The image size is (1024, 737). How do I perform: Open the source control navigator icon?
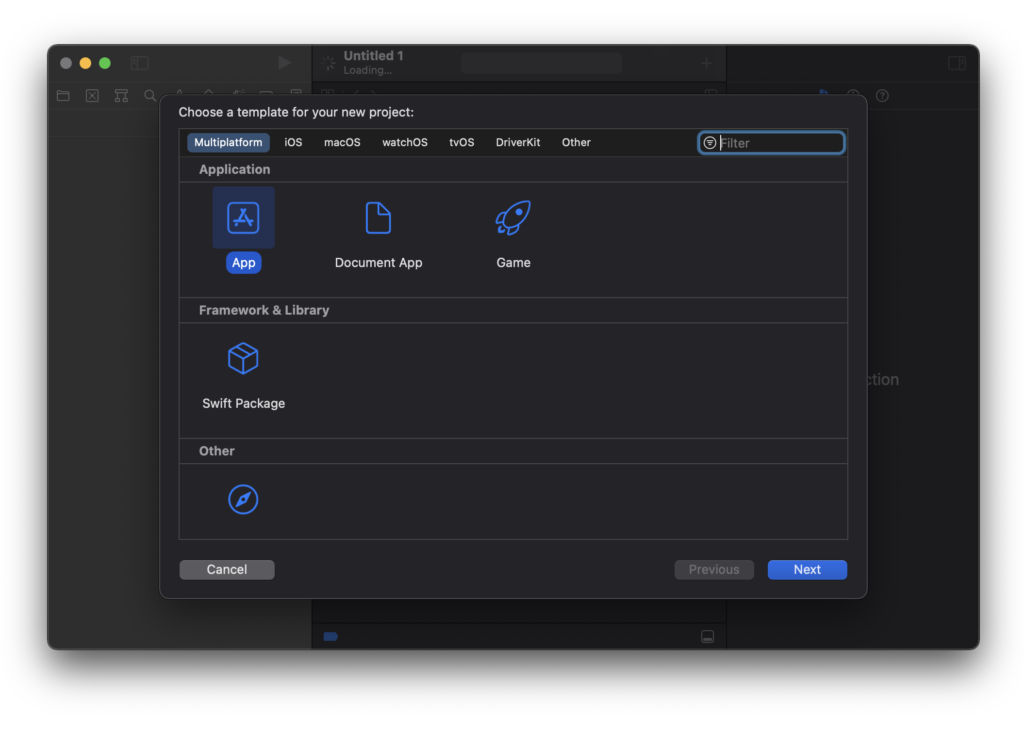92,96
